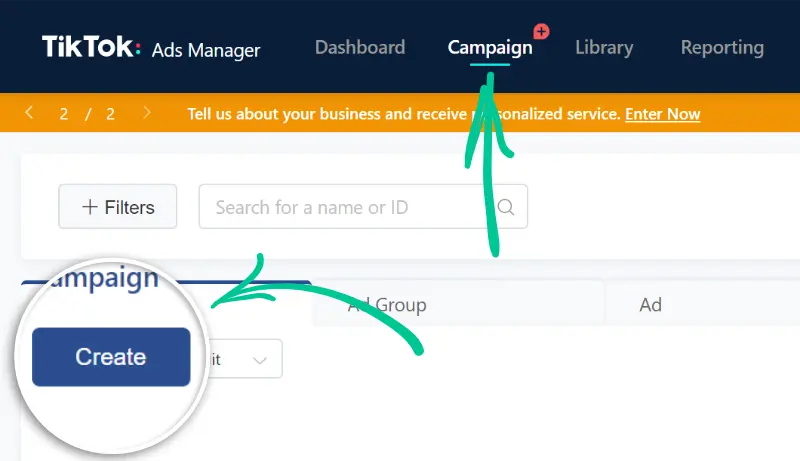Viewport: 800px width, 461px height.
Task: Click the 2 / 2 banner page indicator
Action: [x=87, y=114]
